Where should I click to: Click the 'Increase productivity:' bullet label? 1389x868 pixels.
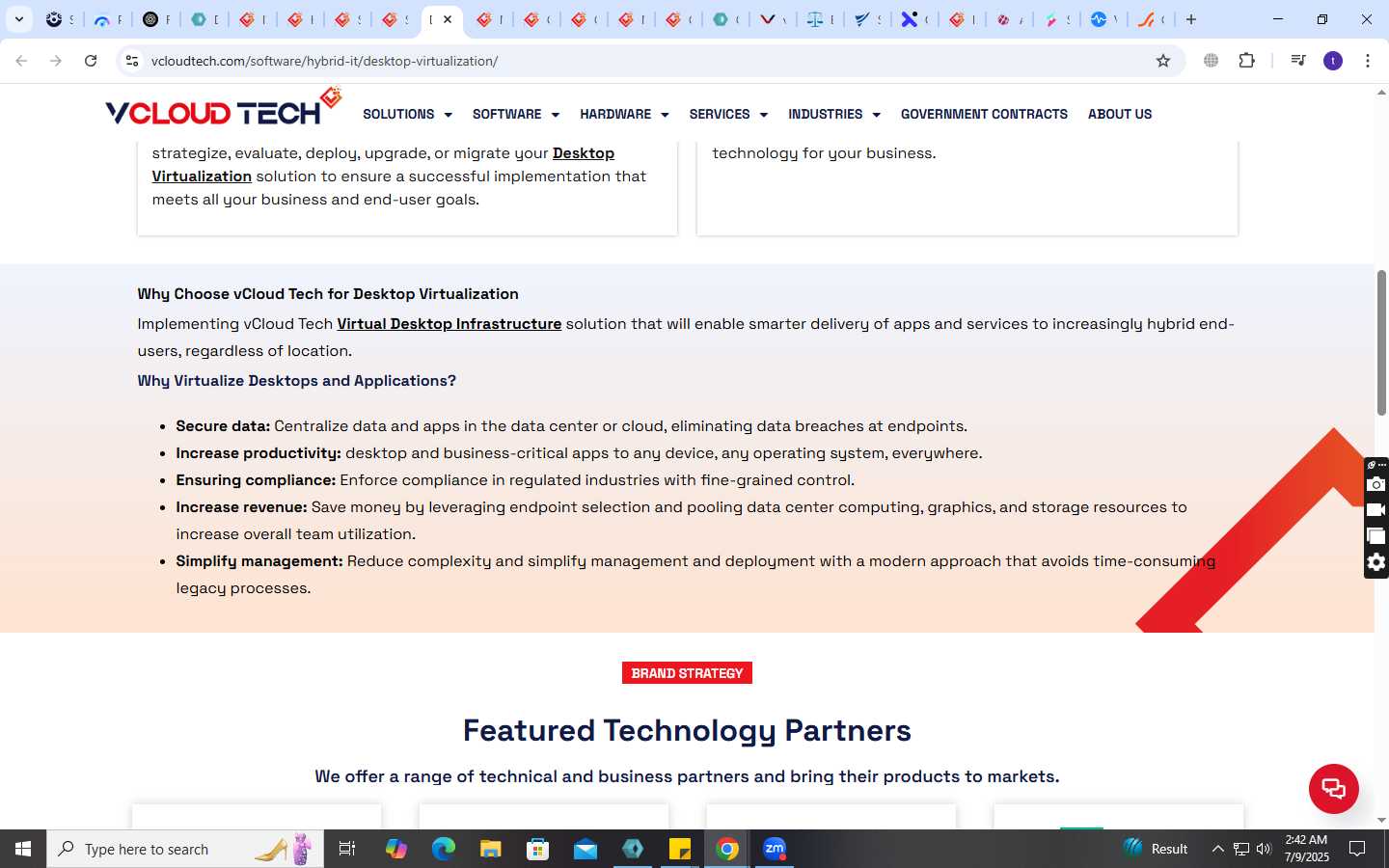[x=259, y=453]
